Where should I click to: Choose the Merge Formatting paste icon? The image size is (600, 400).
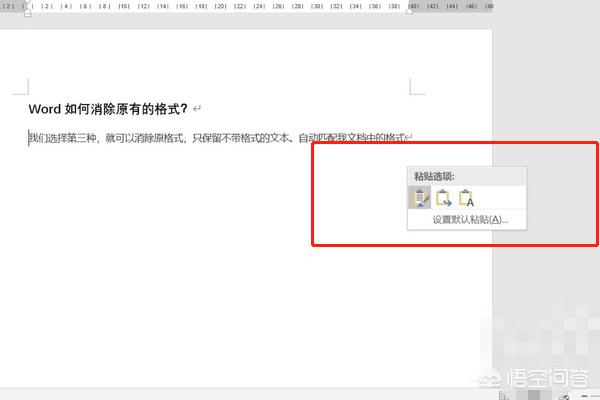[x=443, y=198]
